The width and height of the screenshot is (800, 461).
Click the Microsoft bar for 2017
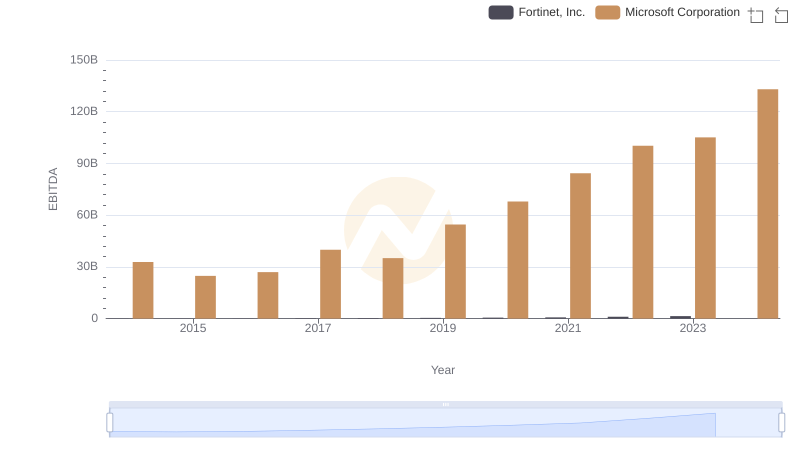330,284
